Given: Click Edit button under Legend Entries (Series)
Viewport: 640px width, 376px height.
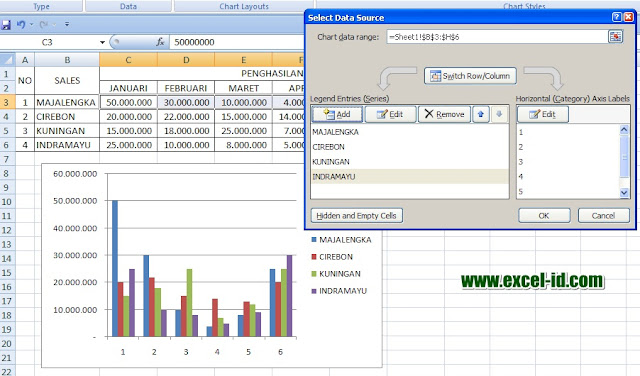Looking at the screenshot, I should coord(390,114).
